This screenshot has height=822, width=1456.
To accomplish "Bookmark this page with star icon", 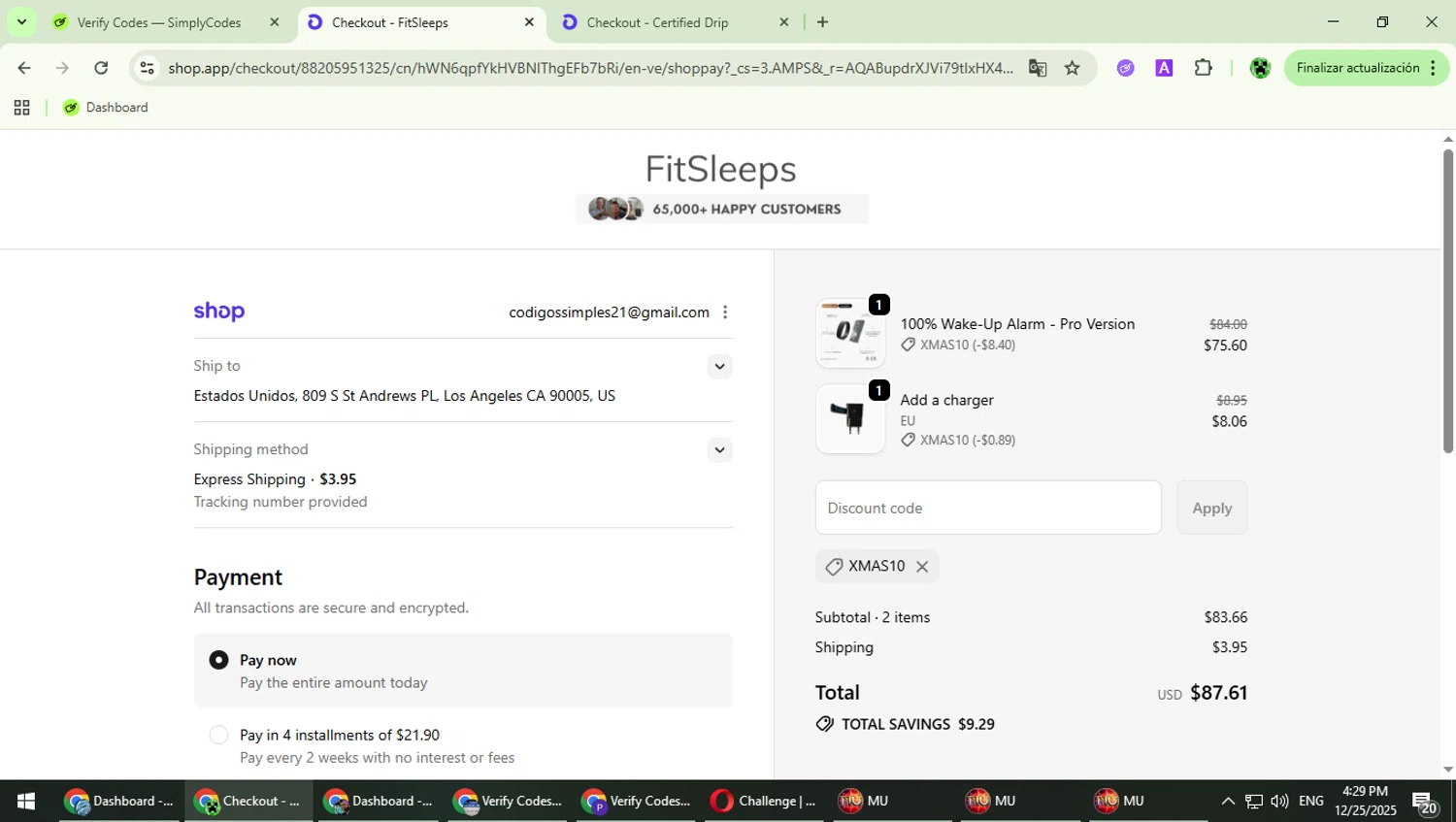I will point(1072,68).
